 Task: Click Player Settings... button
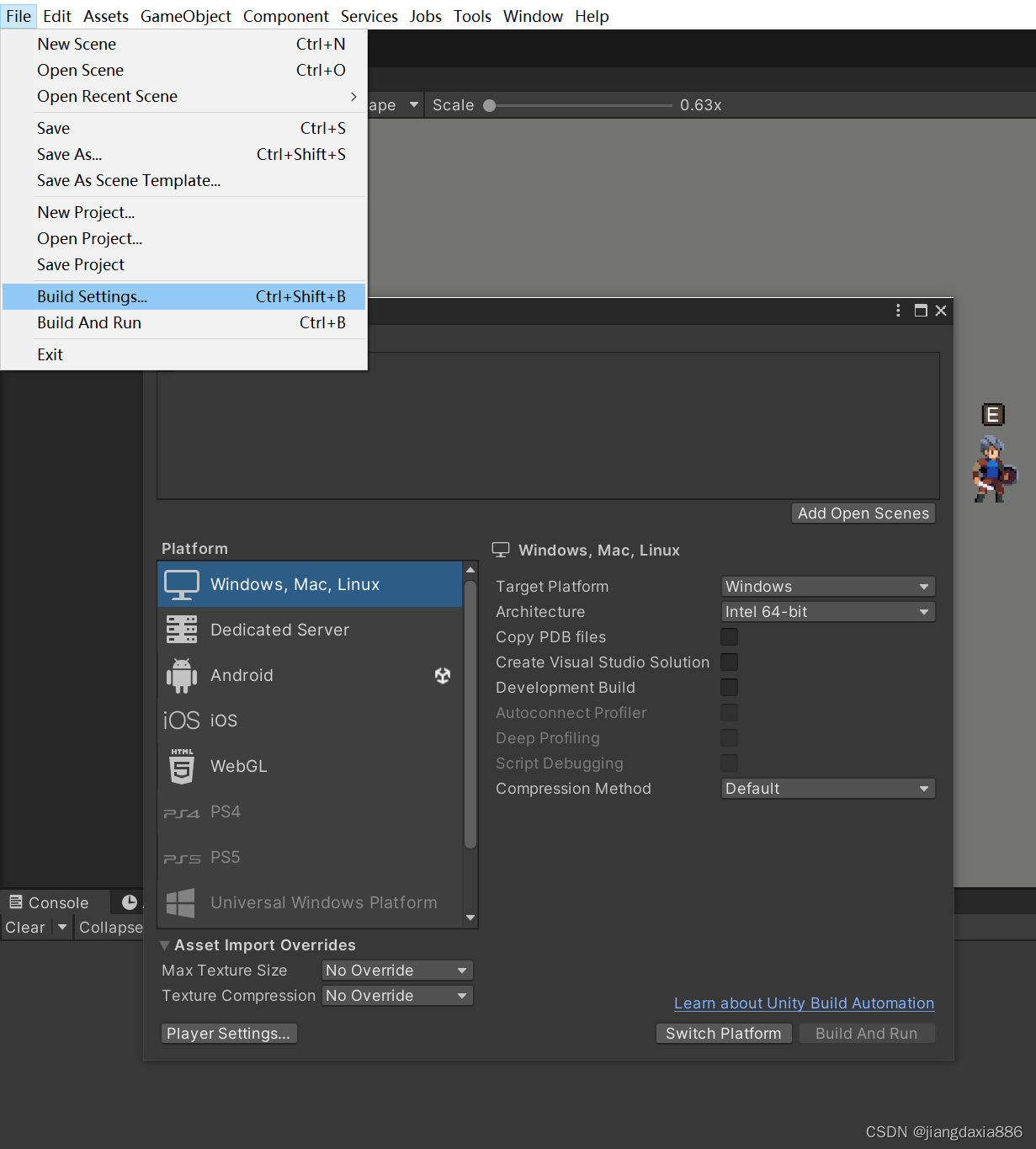[228, 1033]
